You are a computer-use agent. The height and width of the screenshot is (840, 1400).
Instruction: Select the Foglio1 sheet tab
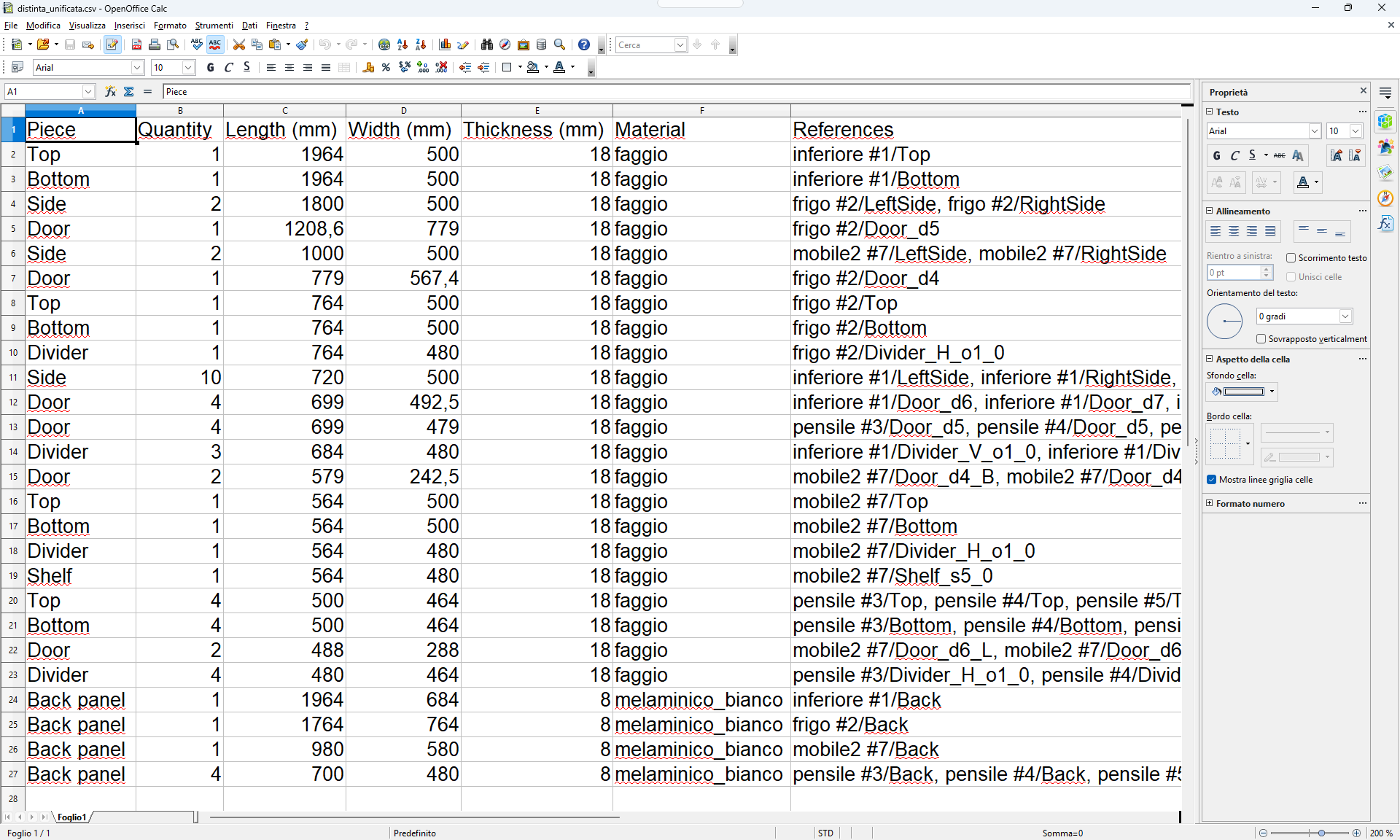[71, 817]
